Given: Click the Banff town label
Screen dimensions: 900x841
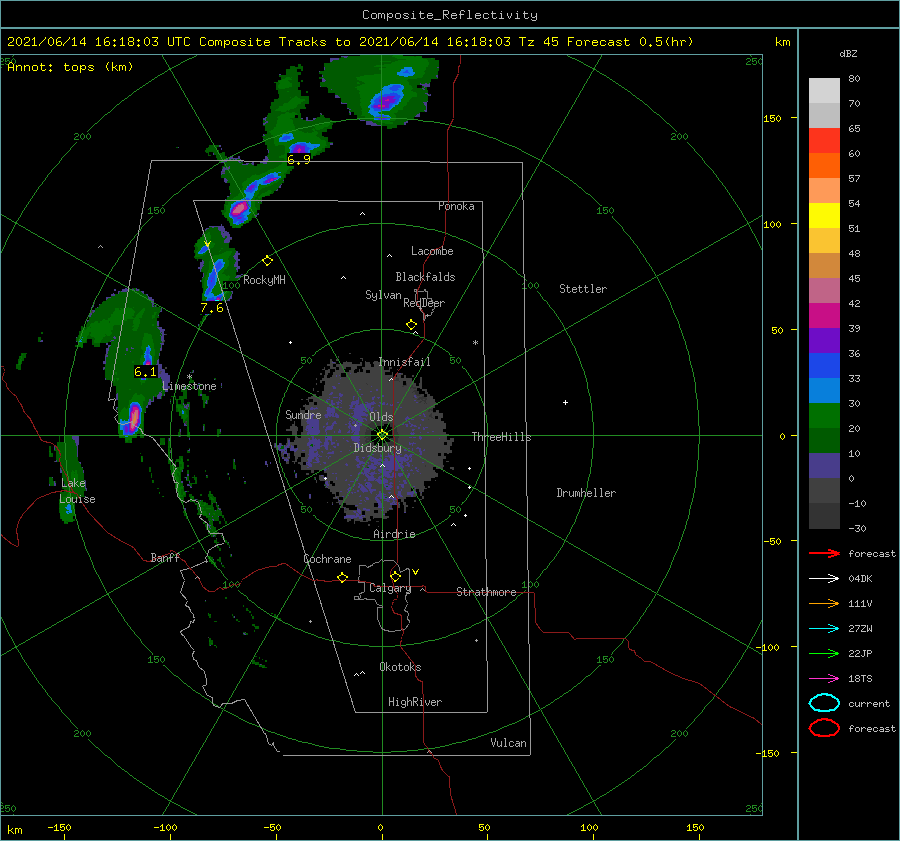Looking at the screenshot, I should (x=165, y=558).
